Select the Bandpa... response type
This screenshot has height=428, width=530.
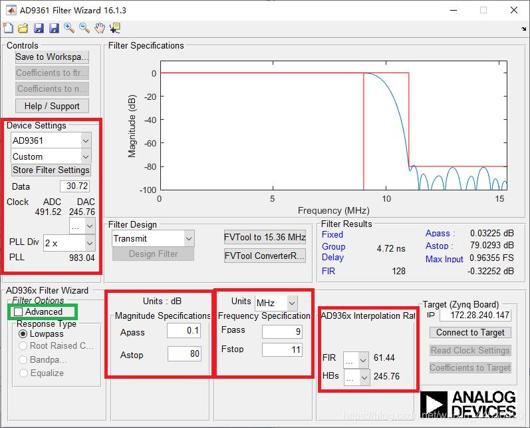tap(23, 360)
